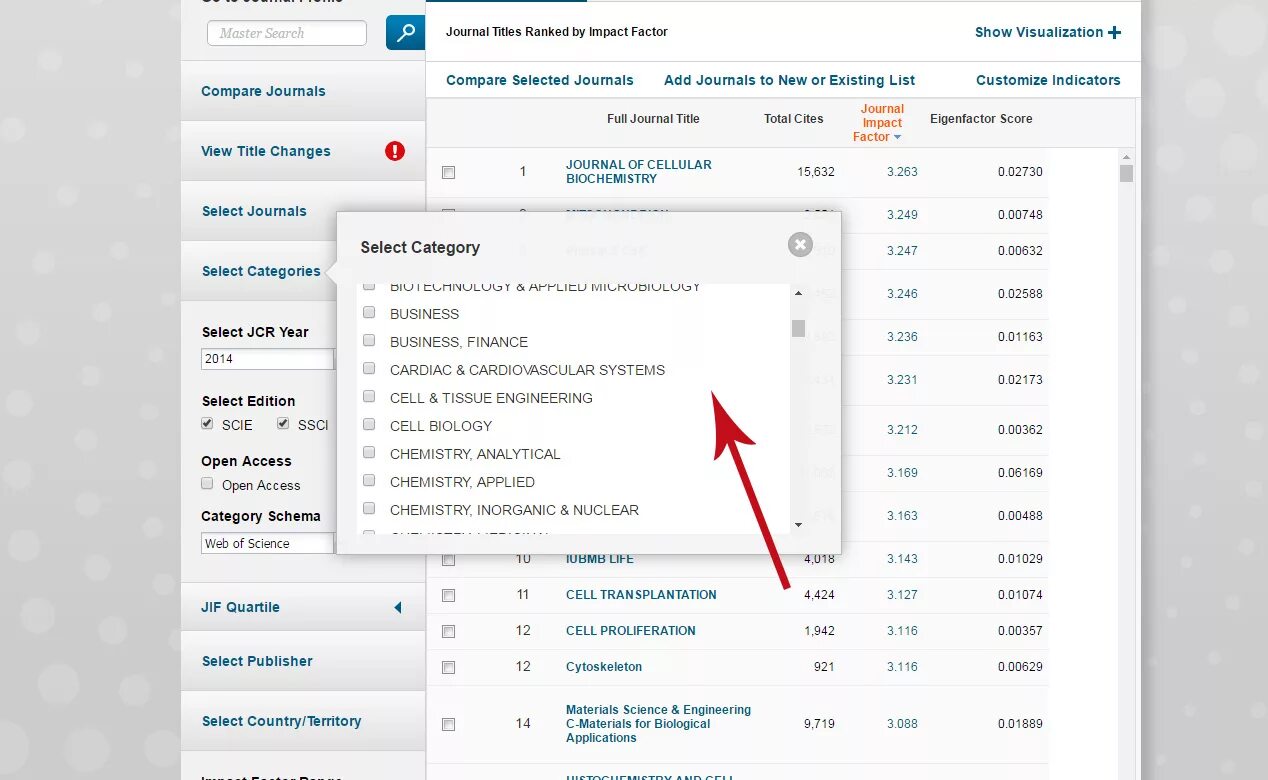Image resolution: width=1268 pixels, height=780 pixels.
Task: Select the CELL PROLIFERATION row checkbox
Action: [x=448, y=631]
